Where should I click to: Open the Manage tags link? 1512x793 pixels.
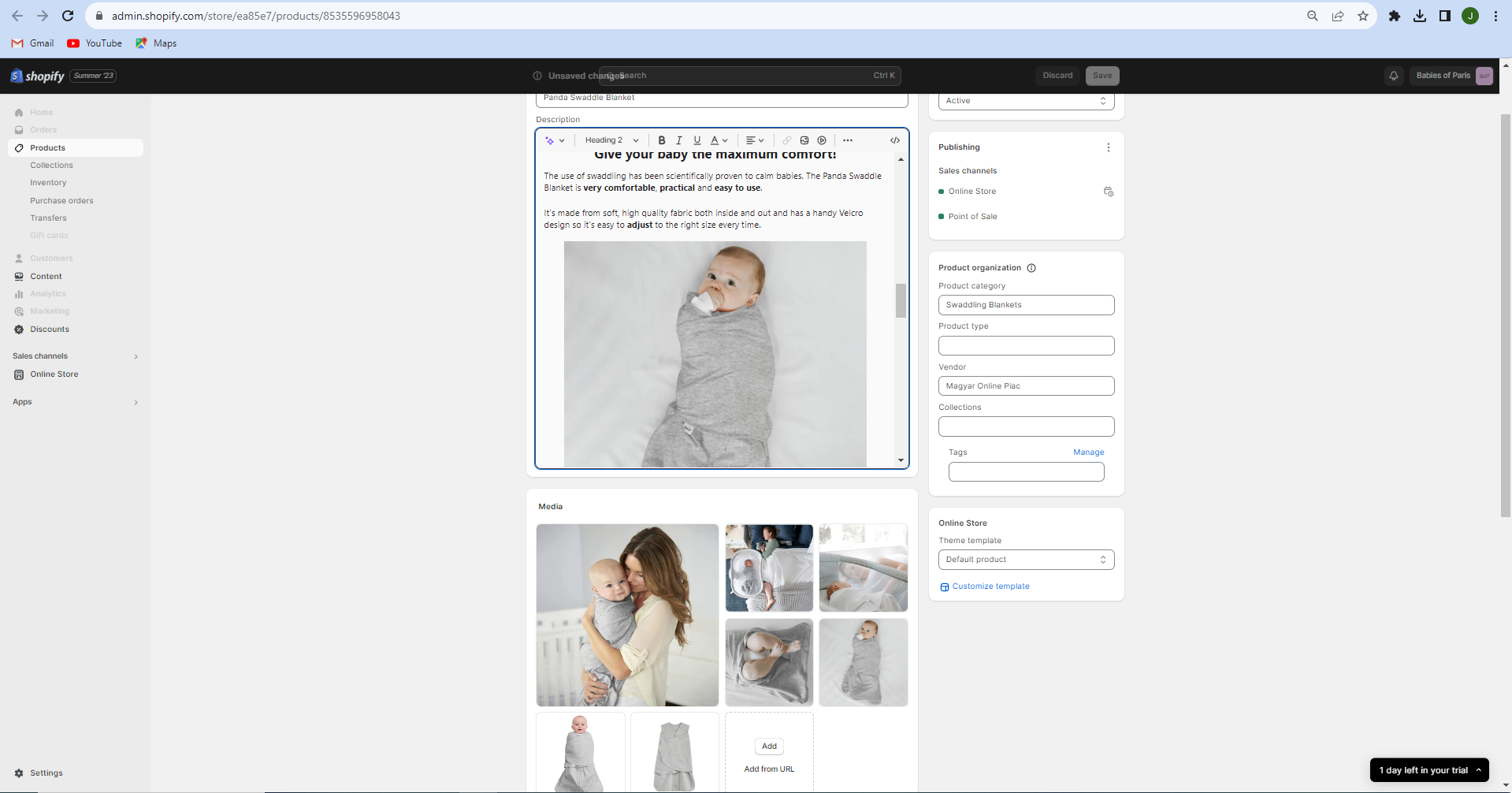(x=1088, y=452)
